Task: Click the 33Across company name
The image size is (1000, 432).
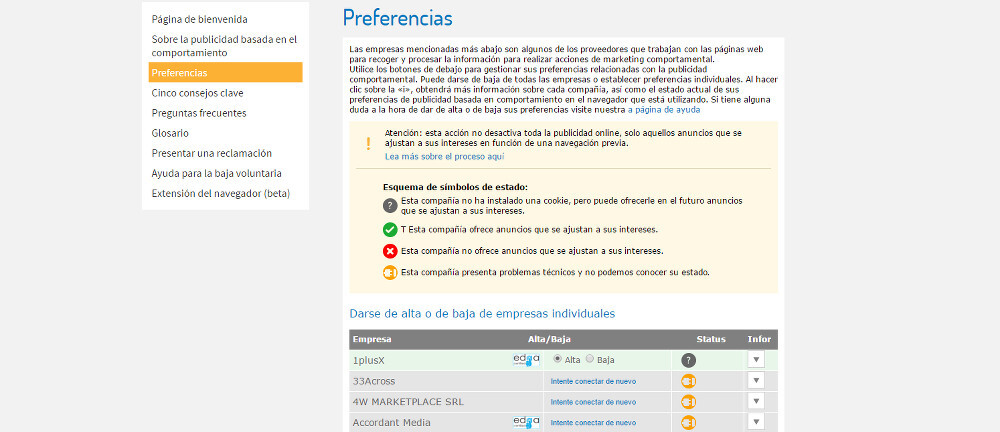Action: pos(374,382)
